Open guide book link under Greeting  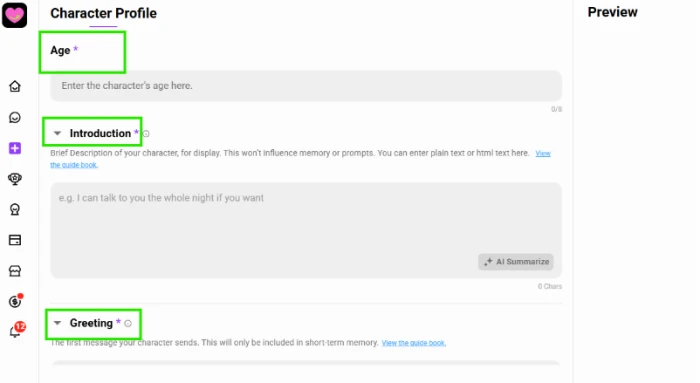(413, 343)
